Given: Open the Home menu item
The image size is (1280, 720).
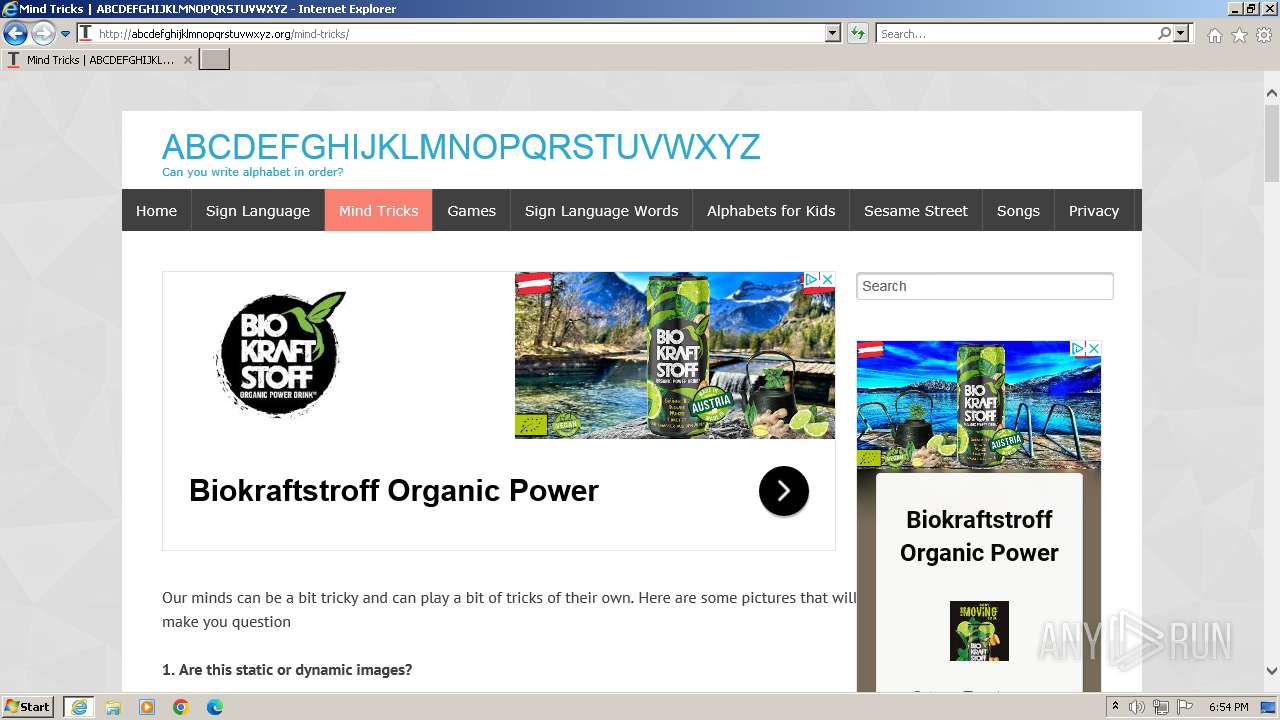Looking at the screenshot, I should (x=156, y=210).
